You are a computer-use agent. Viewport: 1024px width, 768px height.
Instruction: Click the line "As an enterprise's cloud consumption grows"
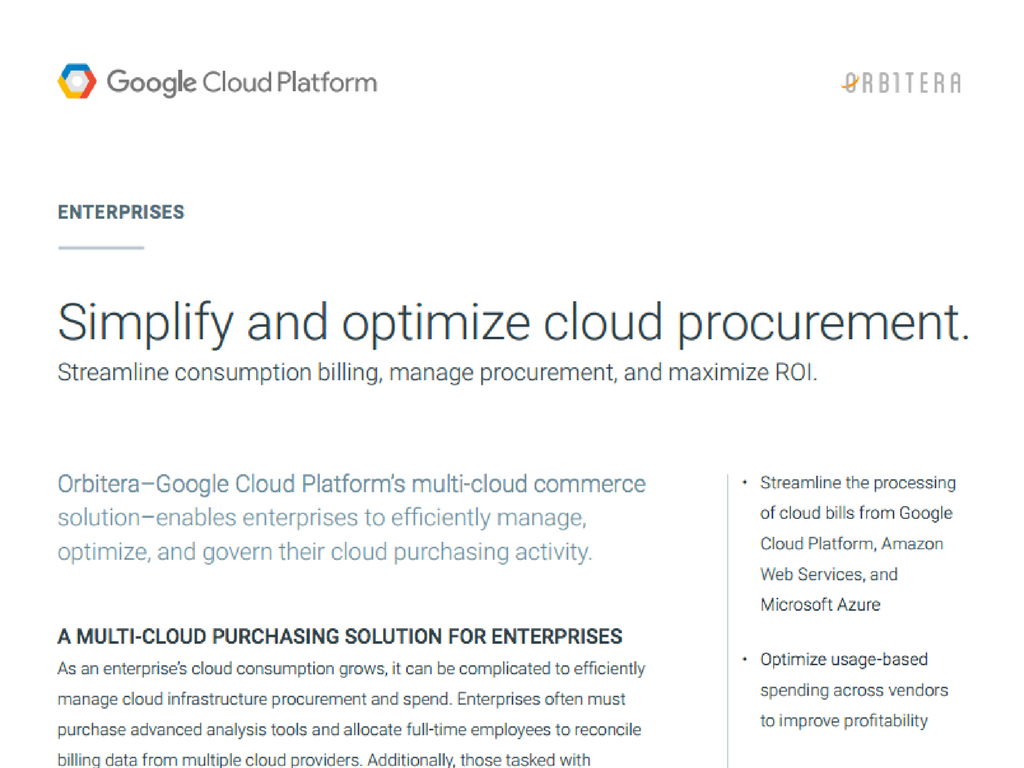[x=351, y=669]
